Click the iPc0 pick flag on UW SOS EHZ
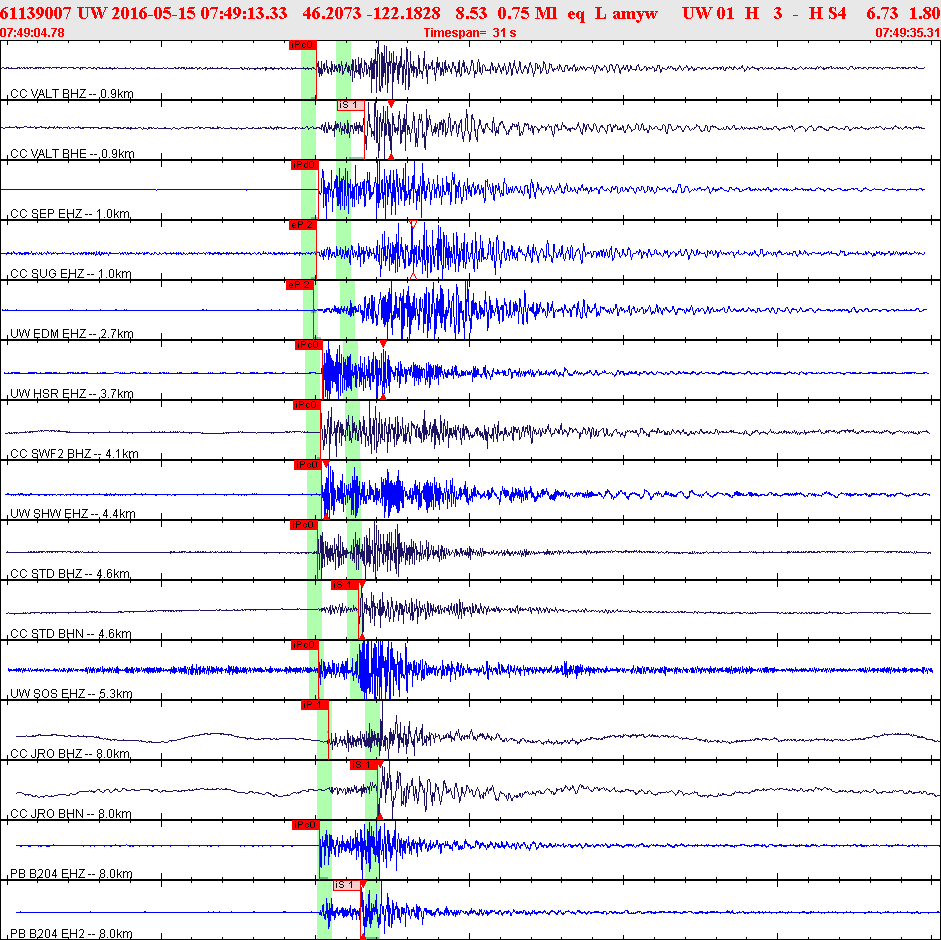 click(x=304, y=645)
